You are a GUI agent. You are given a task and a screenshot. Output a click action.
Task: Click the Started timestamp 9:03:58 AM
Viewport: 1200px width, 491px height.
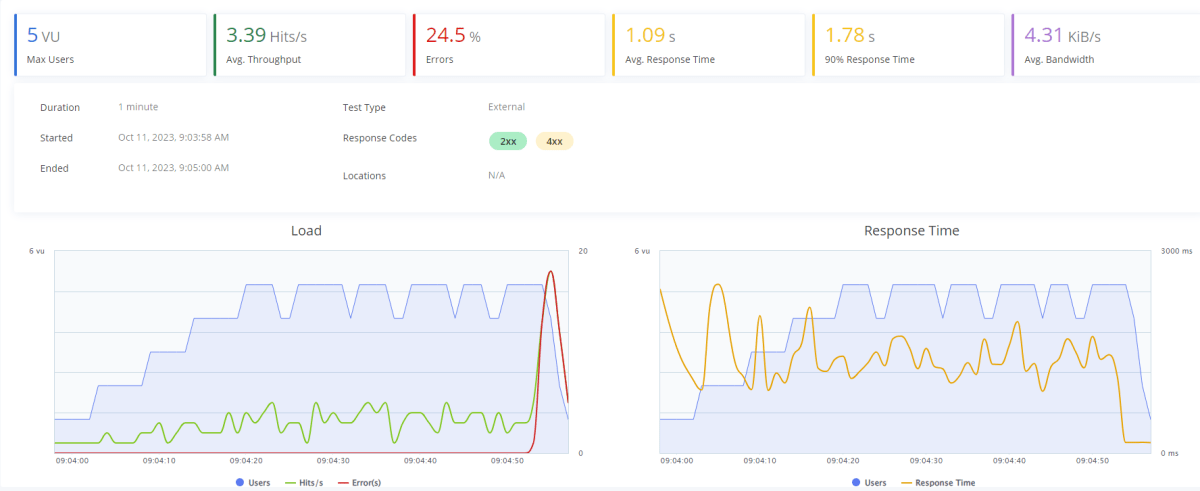coord(173,137)
